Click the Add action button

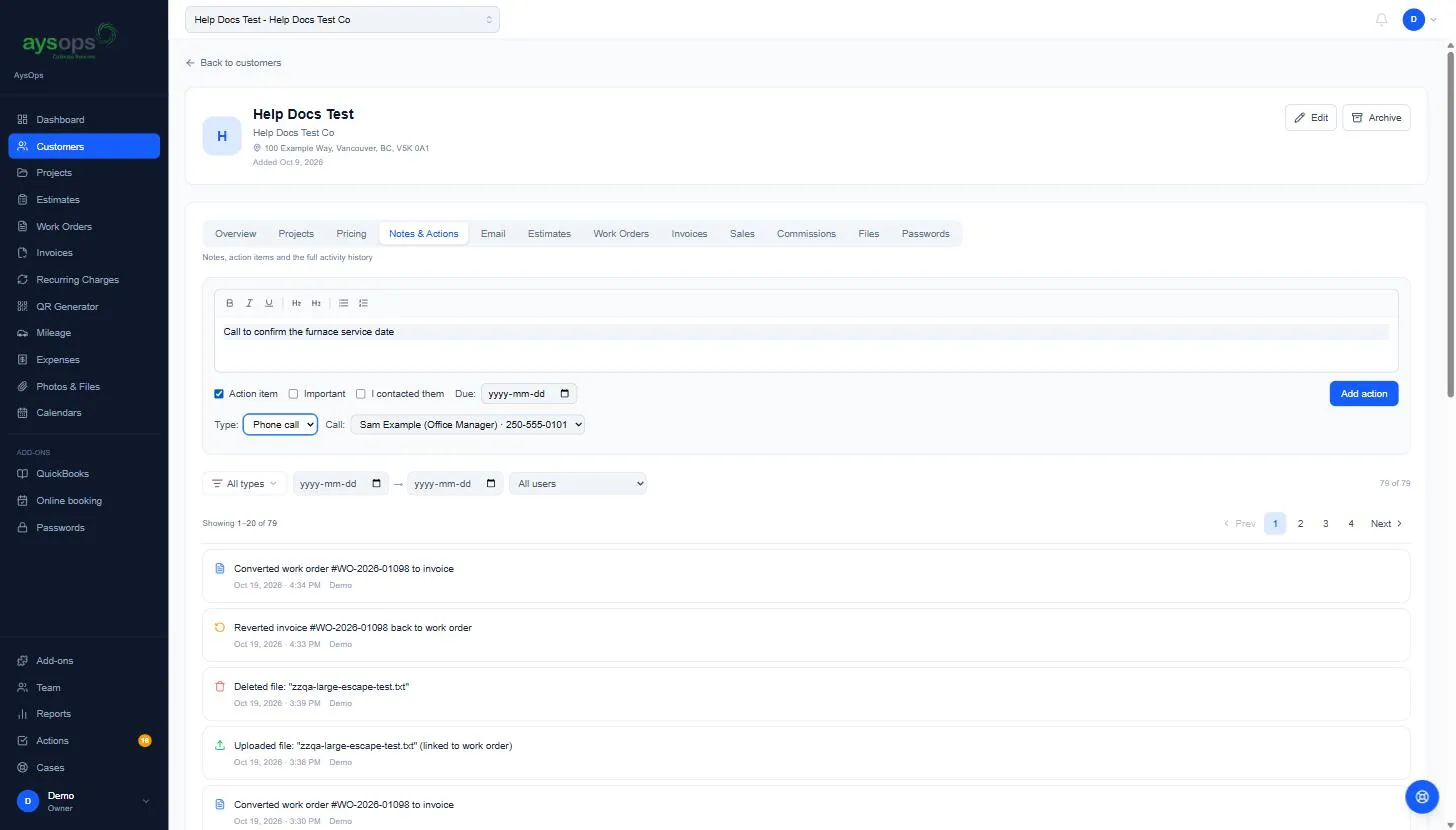[1364, 394]
